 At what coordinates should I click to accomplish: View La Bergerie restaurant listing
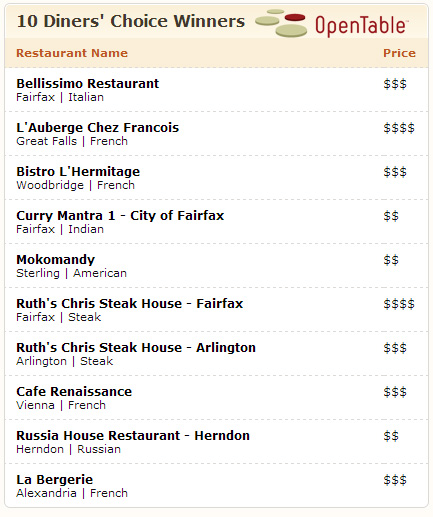pyautogui.click(x=55, y=480)
